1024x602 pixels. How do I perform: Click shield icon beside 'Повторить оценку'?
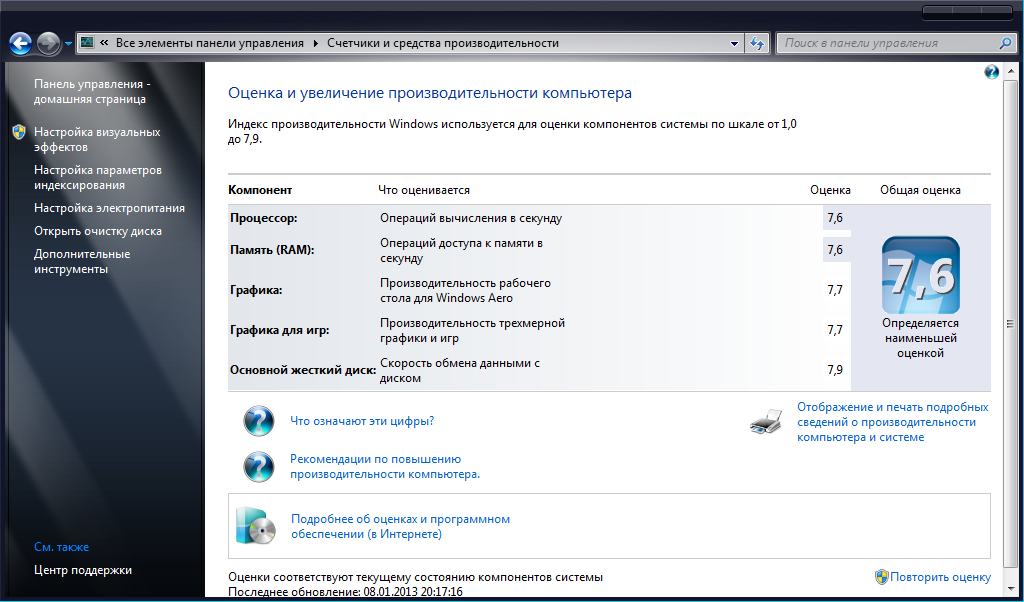tap(882, 577)
